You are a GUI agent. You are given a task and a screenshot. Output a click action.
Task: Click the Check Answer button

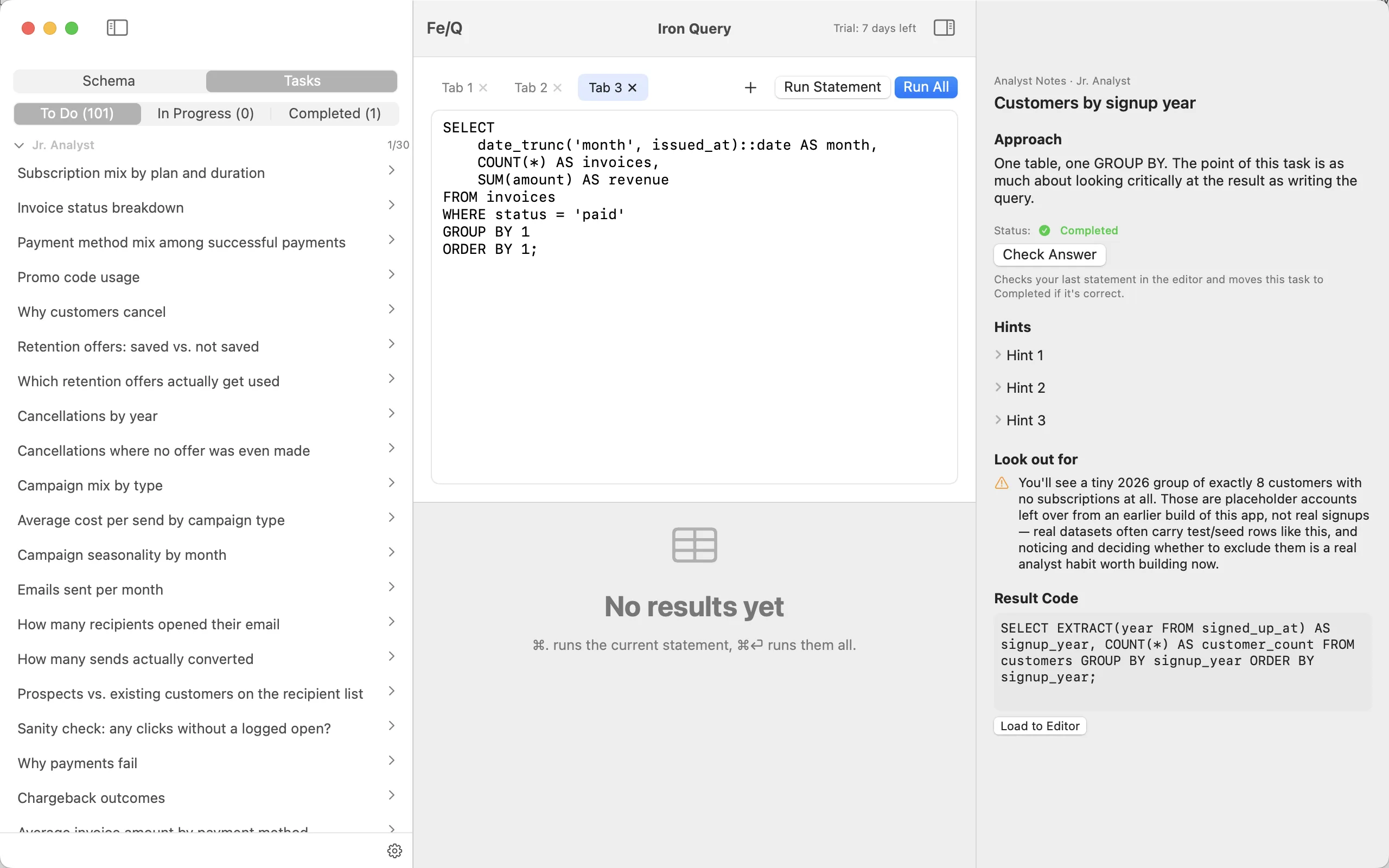point(1049,254)
